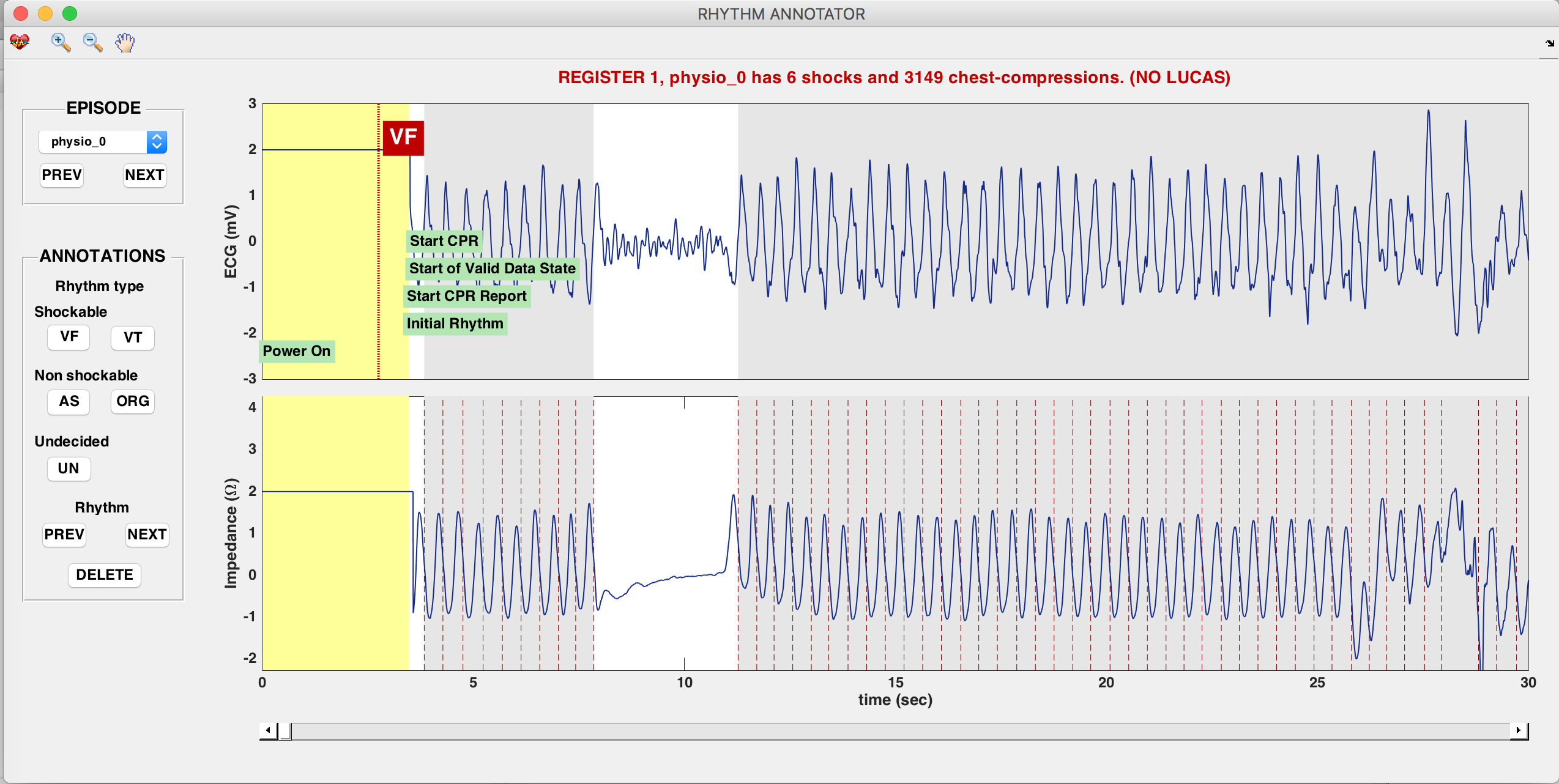
Task: Click the scrollbar left arrow
Action: coord(268,730)
